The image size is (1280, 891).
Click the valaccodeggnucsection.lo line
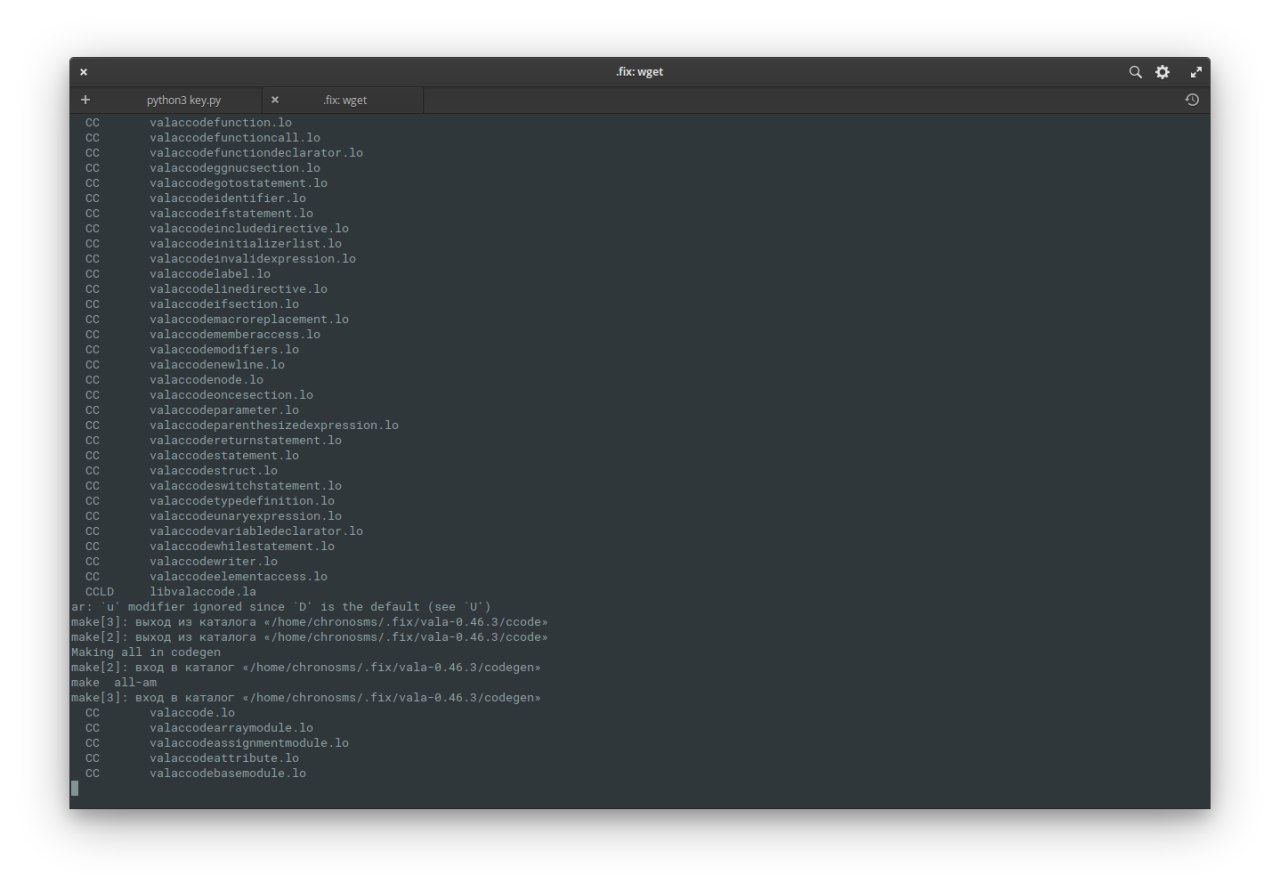point(203,168)
